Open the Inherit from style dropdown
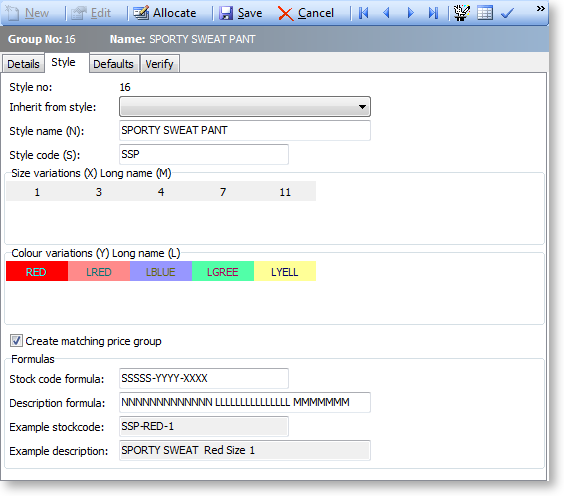 245,107
